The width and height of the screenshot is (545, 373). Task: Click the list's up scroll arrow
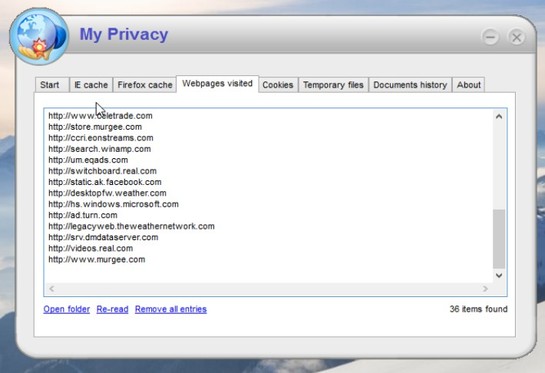point(499,116)
